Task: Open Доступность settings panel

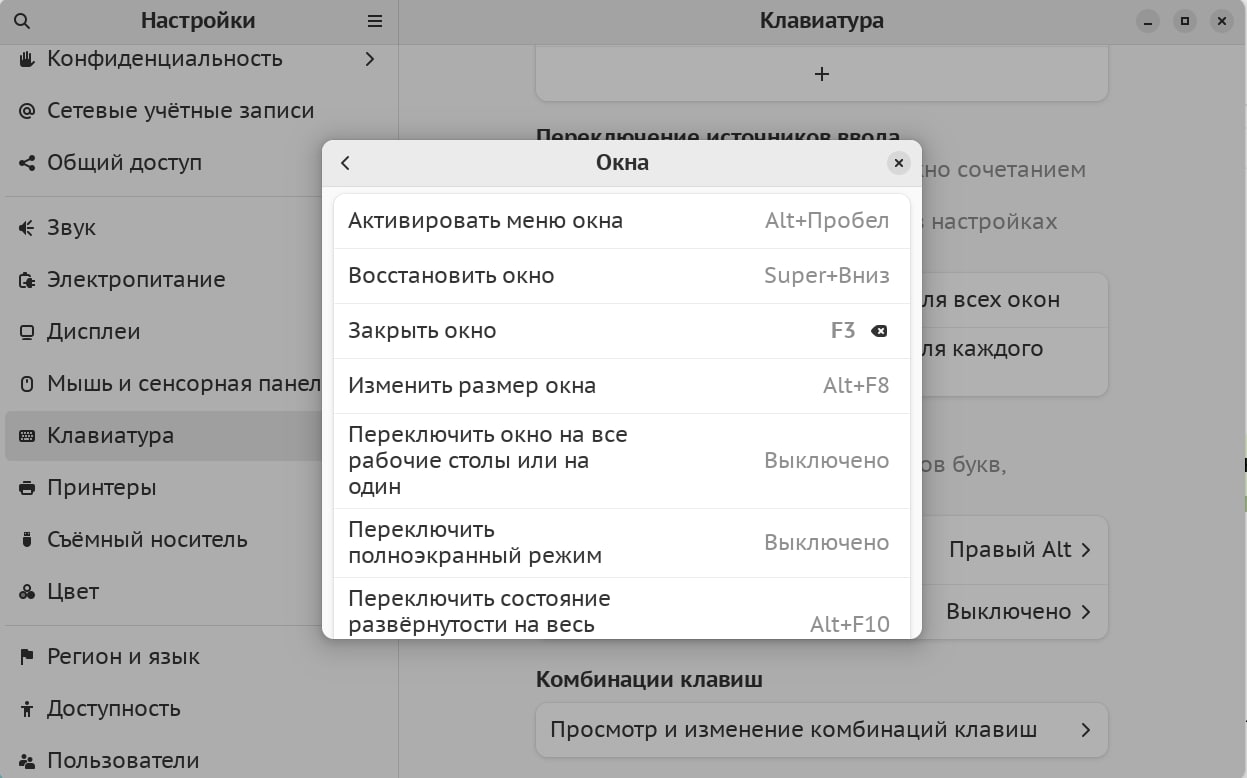Action: click(113, 709)
